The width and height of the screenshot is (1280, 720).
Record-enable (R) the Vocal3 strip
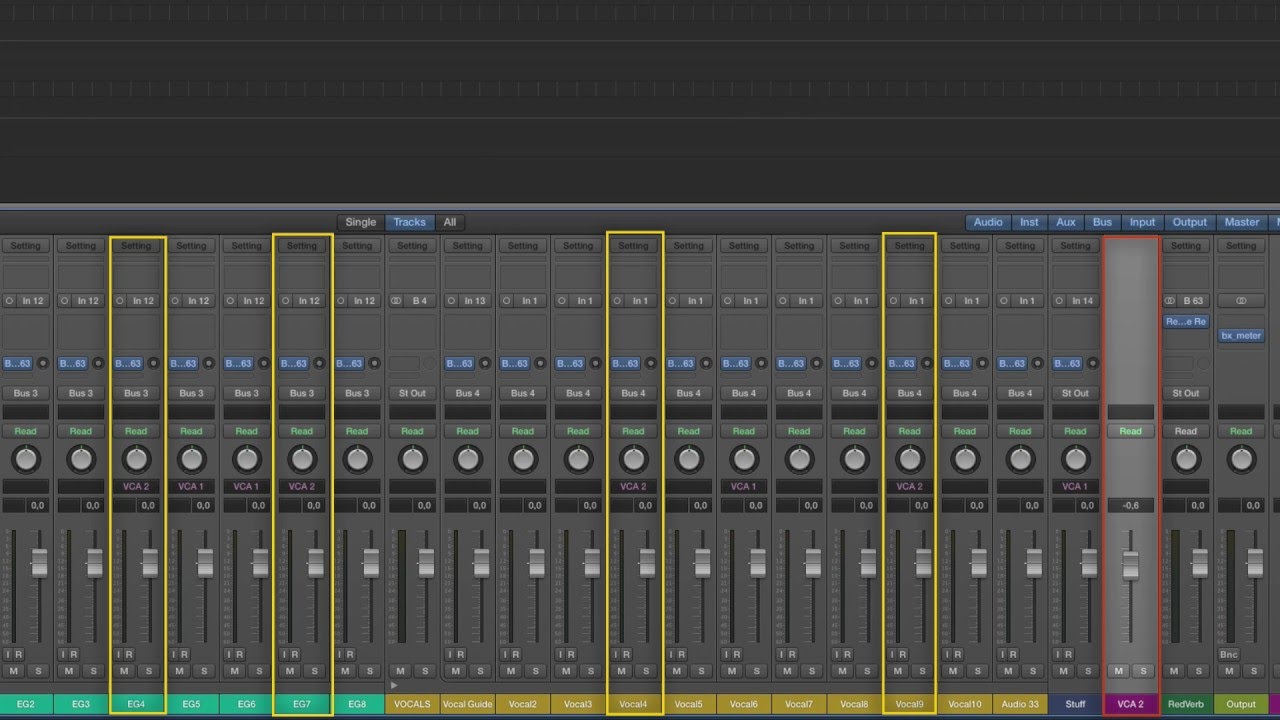point(572,655)
